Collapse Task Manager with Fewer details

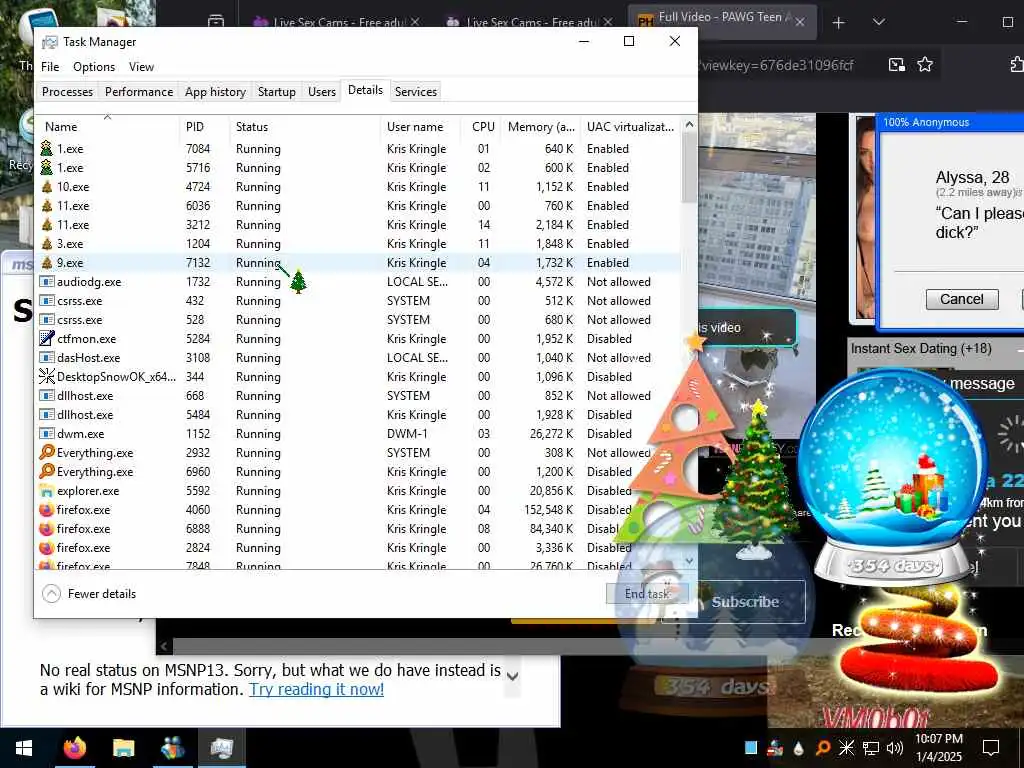pyautogui.click(x=89, y=594)
